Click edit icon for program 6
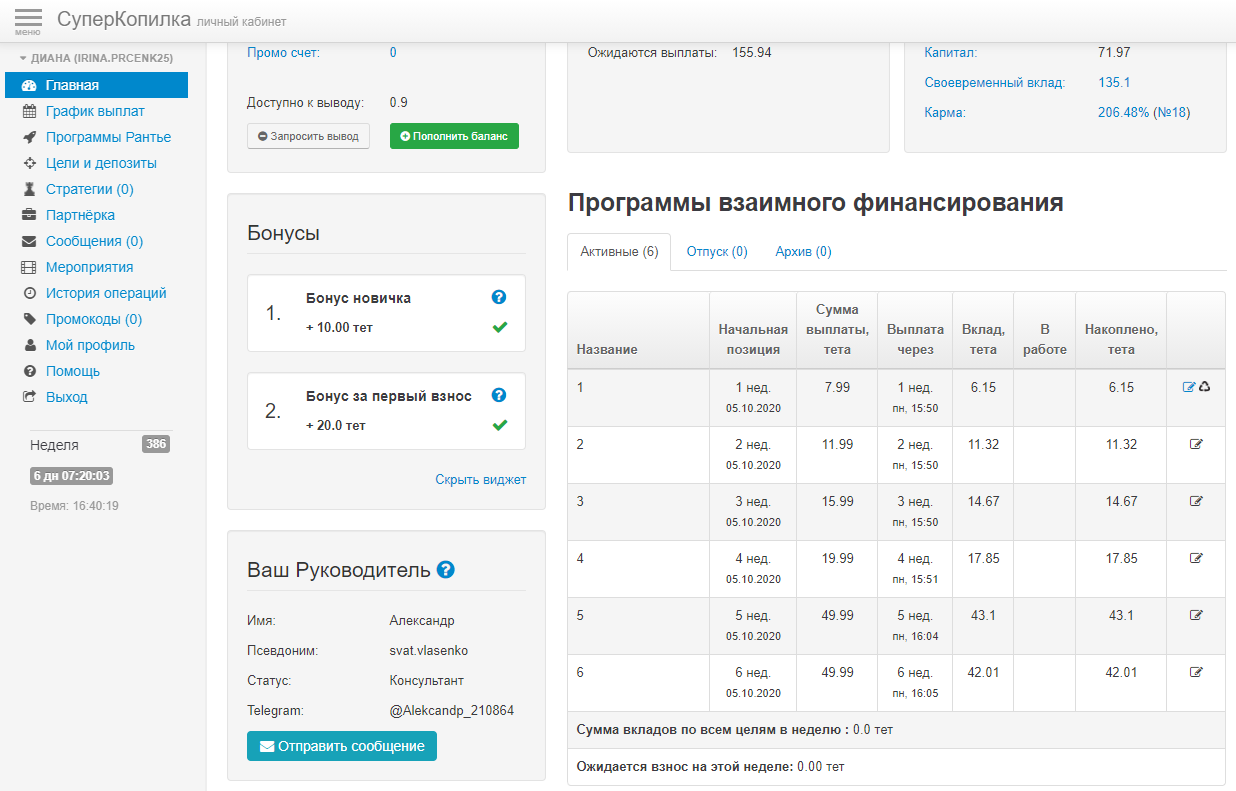 pyautogui.click(x=1196, y=672)
